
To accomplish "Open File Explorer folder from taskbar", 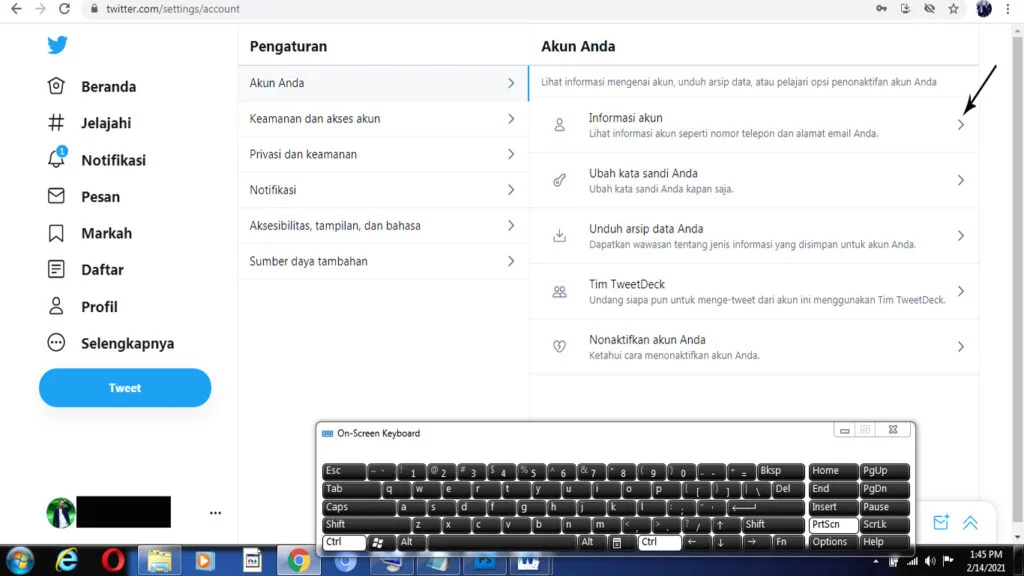I will pyautogui.click(x=159, y=561).
